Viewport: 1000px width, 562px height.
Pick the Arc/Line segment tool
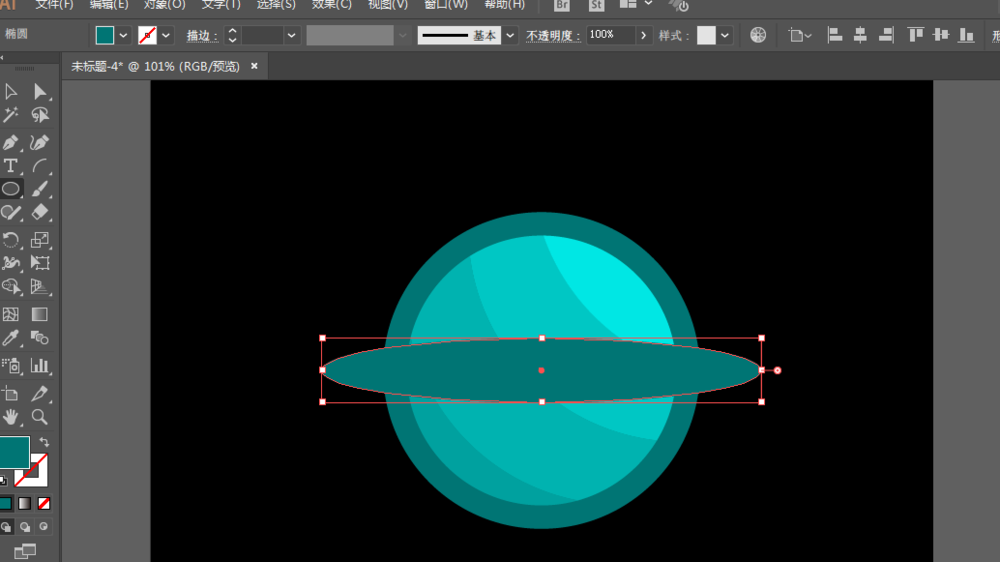click(x=40, y=166)
